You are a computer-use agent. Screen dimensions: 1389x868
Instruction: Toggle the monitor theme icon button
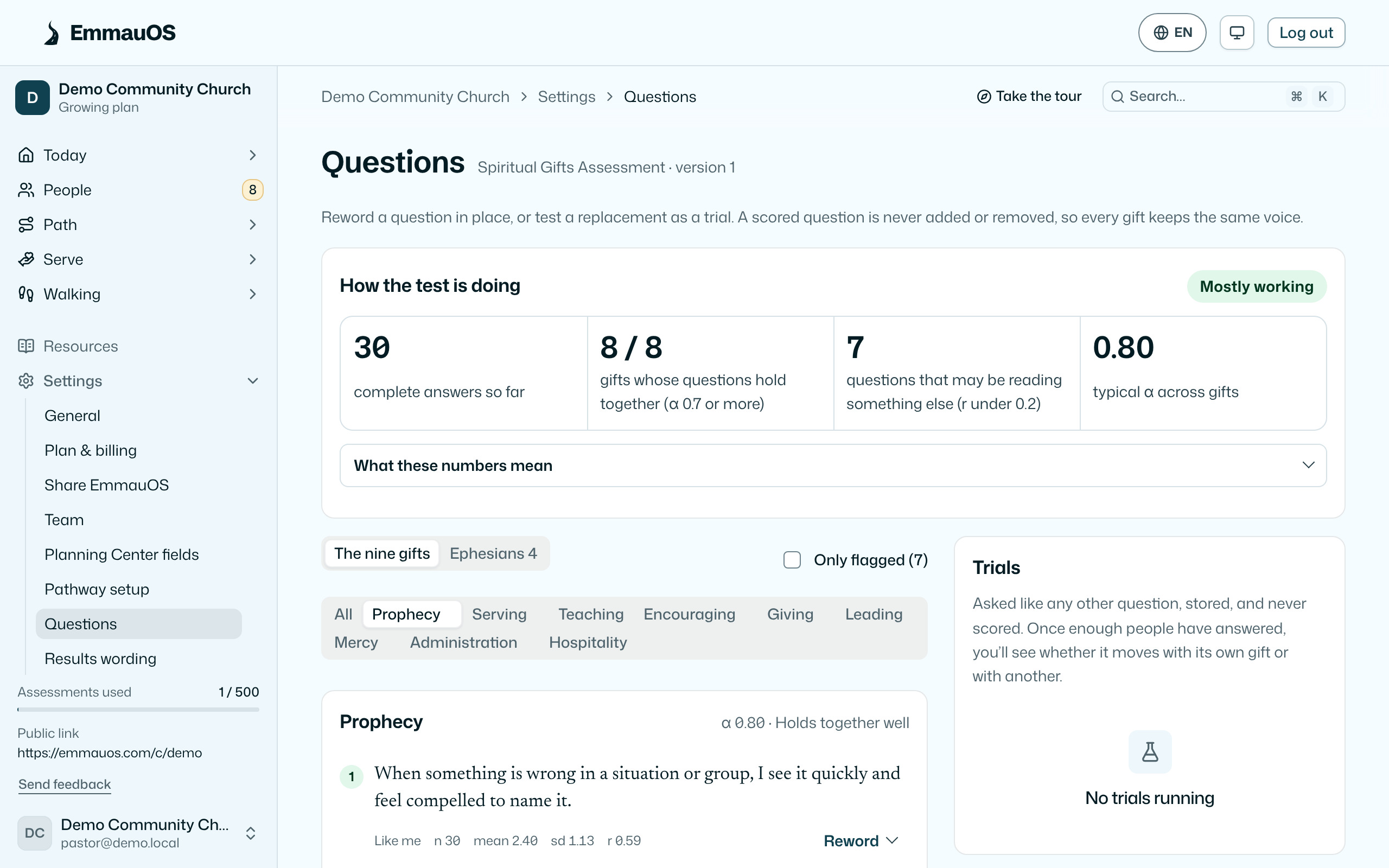pyautogui.click(x=1237, y=33)
